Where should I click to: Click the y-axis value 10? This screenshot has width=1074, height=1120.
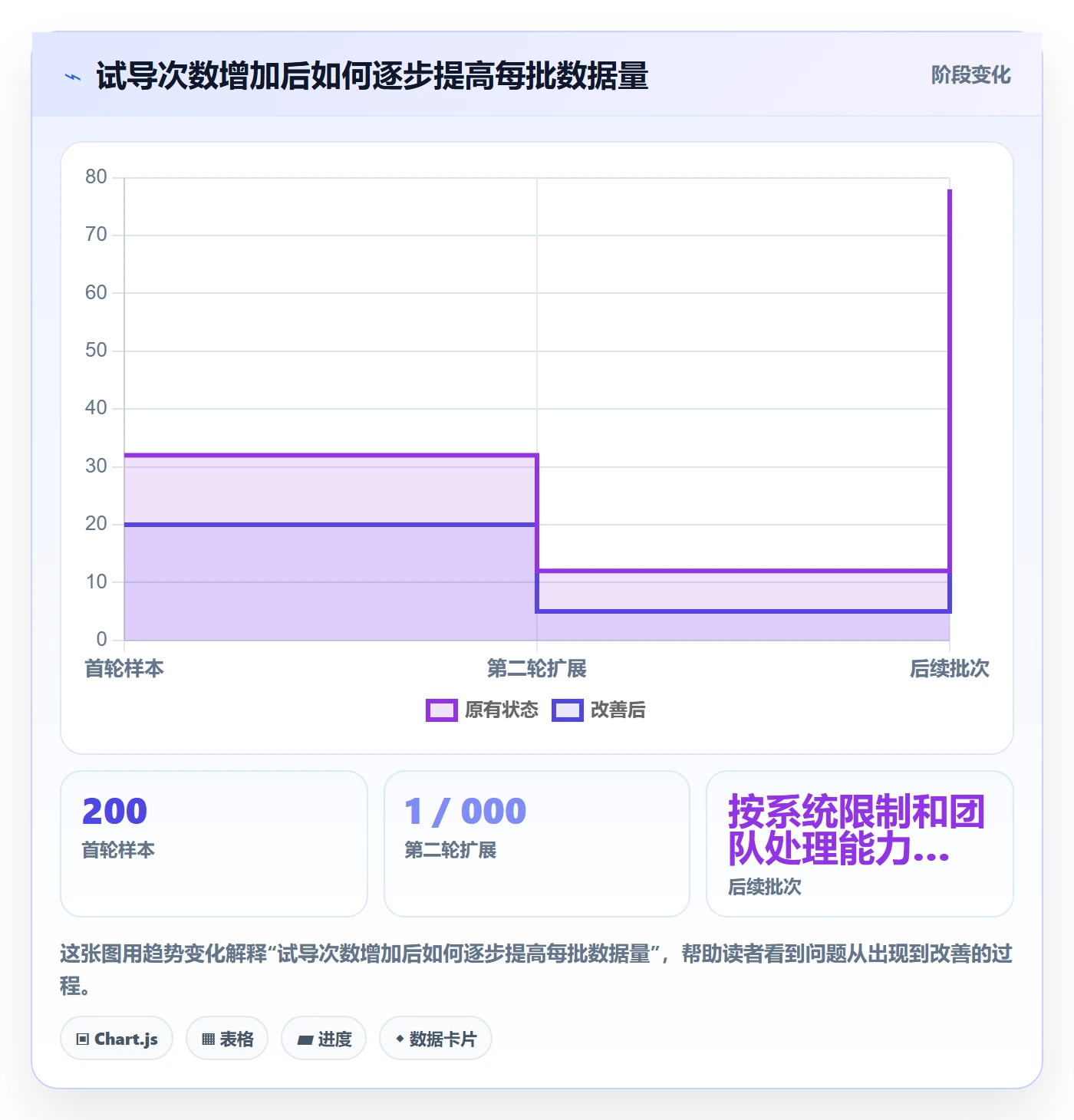click(x=96, y=582)
